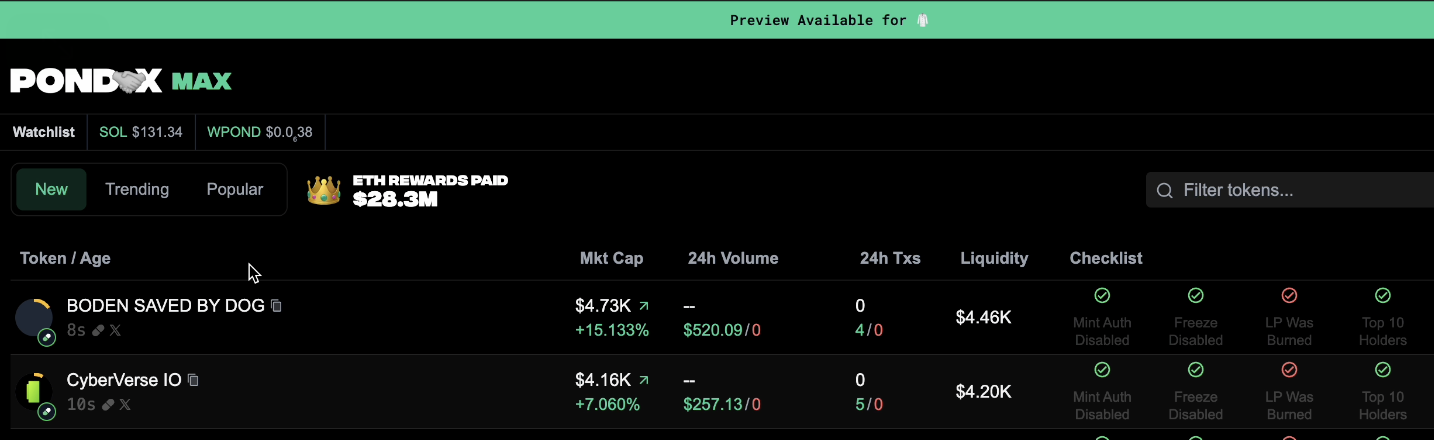
Task: Select the Popular tab
Action: point(235,189)
